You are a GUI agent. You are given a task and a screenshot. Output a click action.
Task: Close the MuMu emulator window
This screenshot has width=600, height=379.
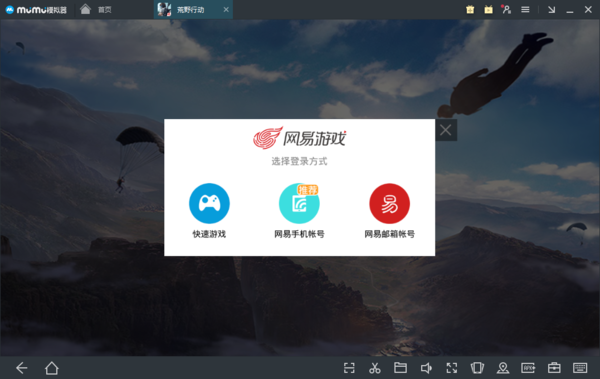click(588, 10)
